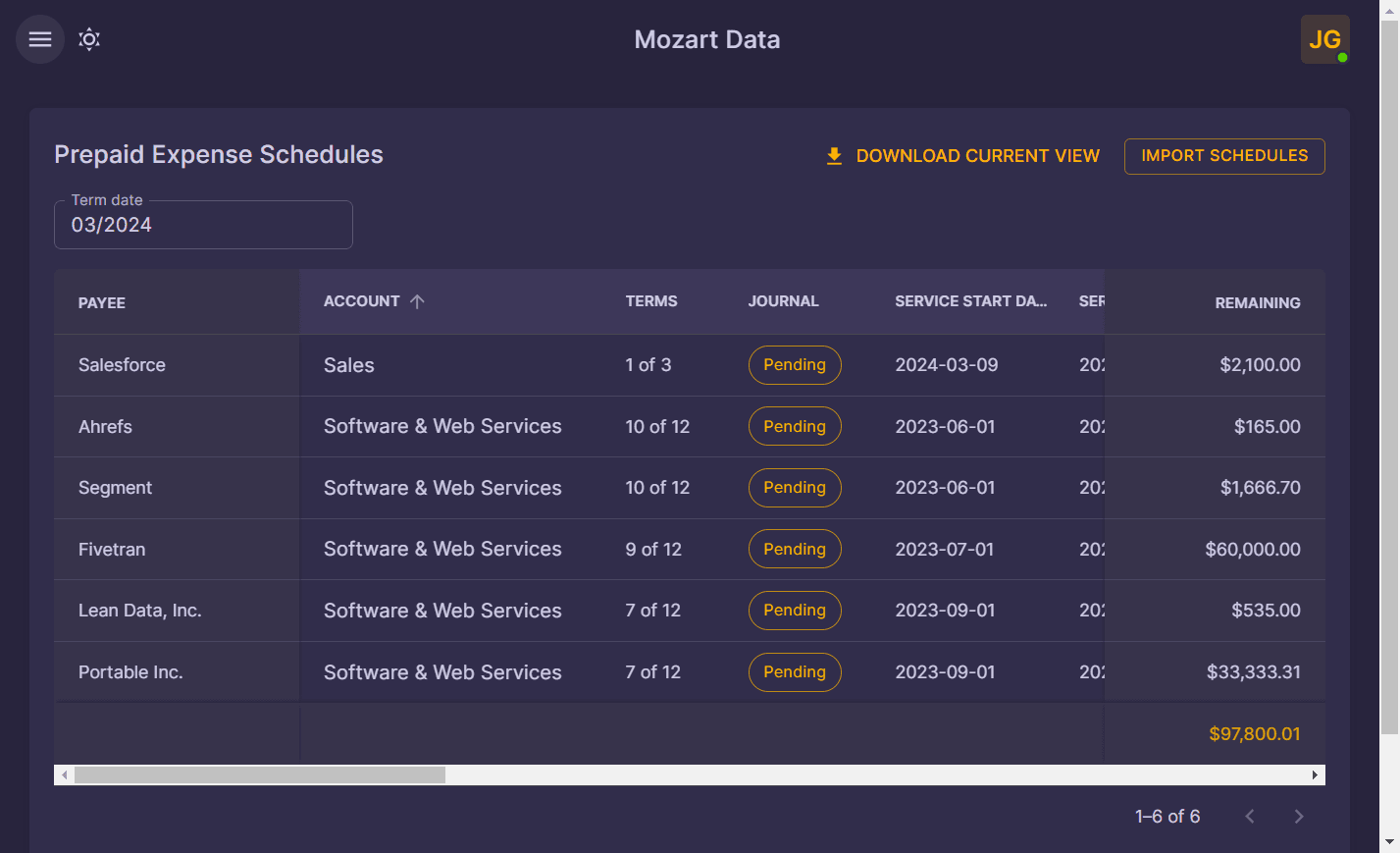Screen dimensions: 1400x853
Task: Toggle Salesforce journal status from Pending
Action: [x=795, y=364]
